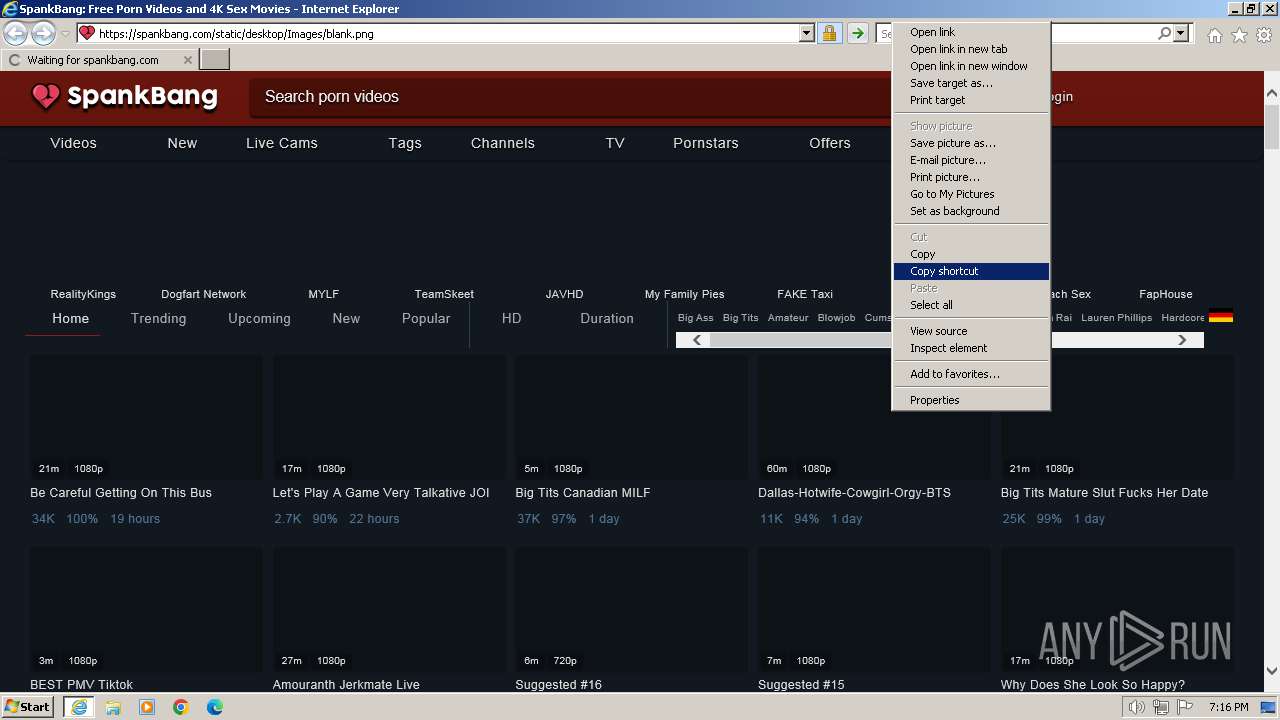Select 'Save target as...' menu entry
Viewport: 1280px width, 720px height.
tap(970, 83)
